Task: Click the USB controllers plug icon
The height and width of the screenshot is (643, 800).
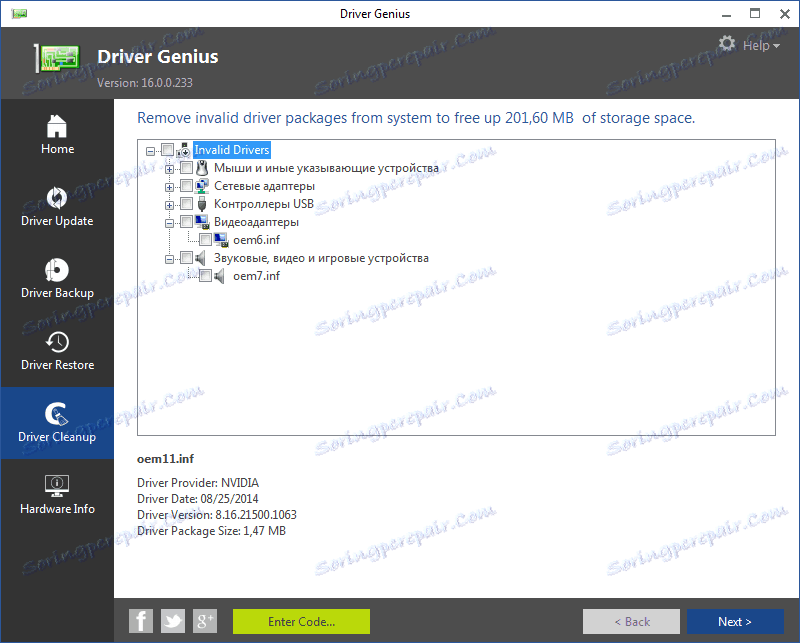Action: 202,204
